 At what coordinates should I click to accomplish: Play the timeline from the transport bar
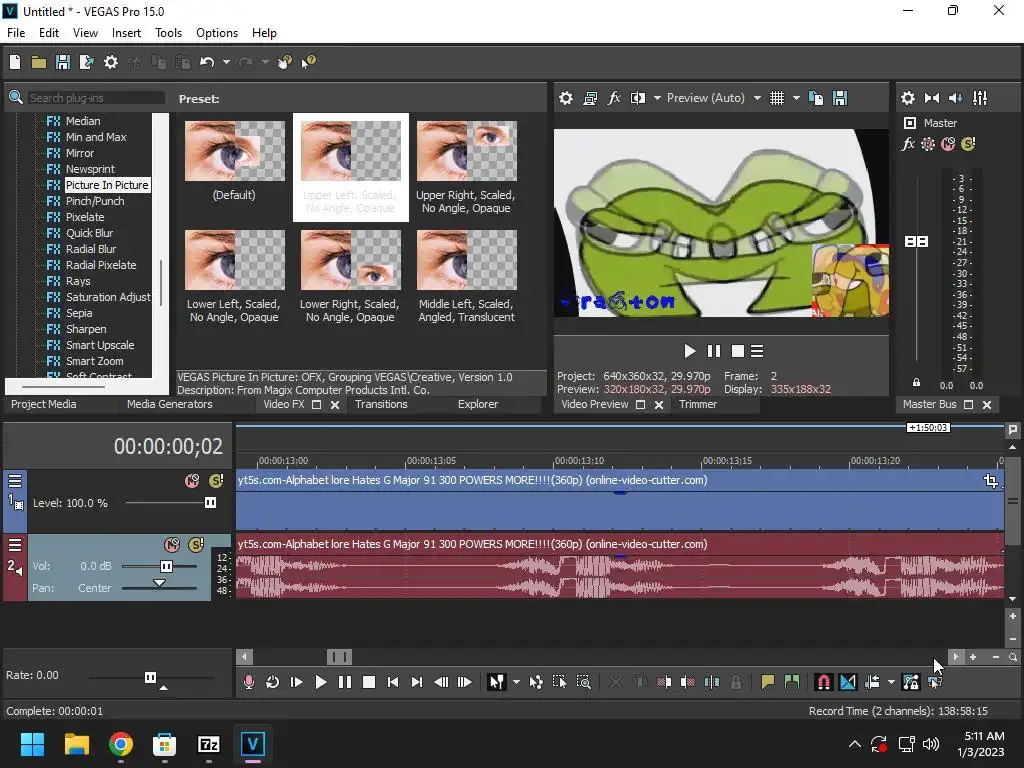tap(321, 682)
